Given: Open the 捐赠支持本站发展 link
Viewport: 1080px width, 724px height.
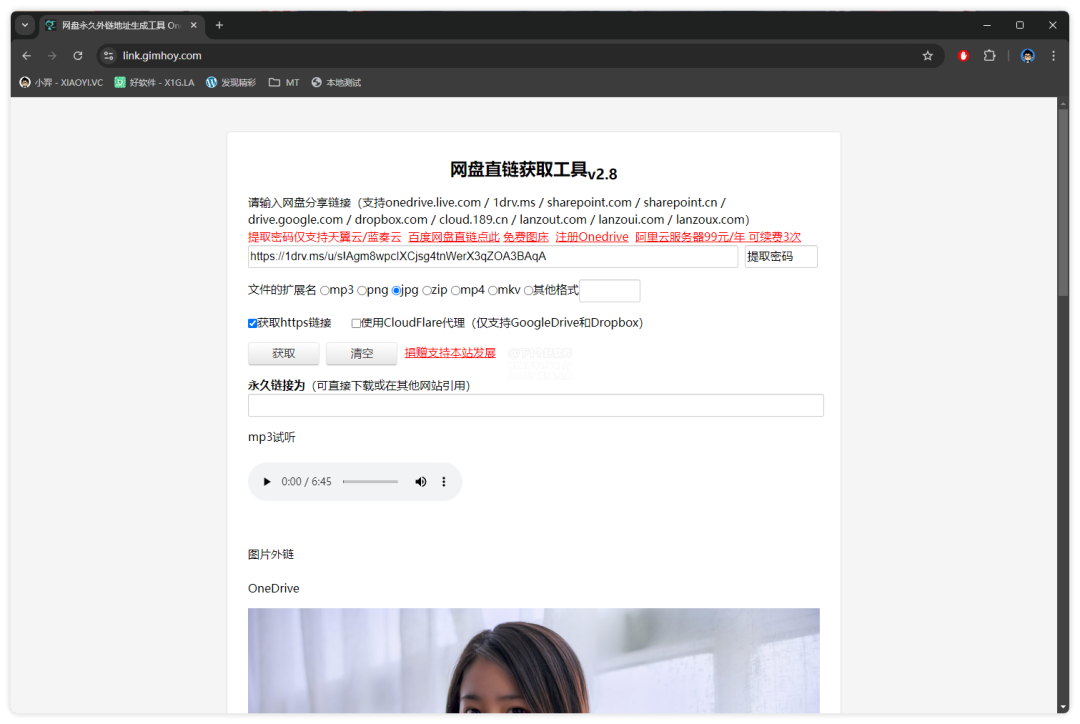Looking at the screenshot, I should (x=450, y=353).
